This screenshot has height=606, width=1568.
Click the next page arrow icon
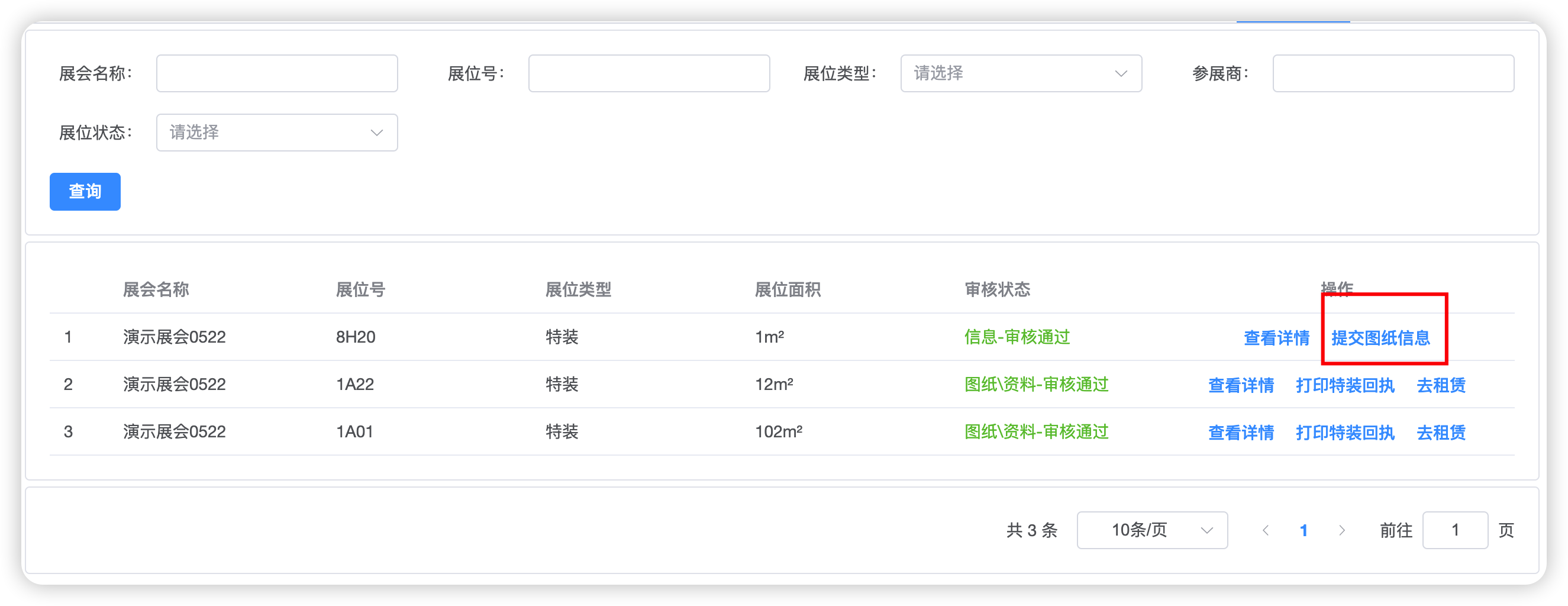coord(1341,530)
